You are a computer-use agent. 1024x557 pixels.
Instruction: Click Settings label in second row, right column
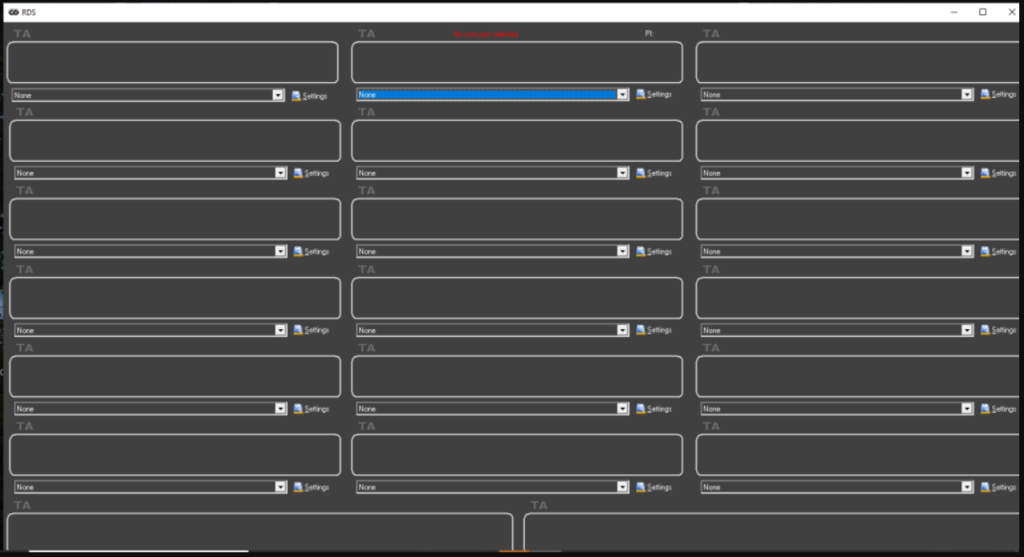point(1006,173)
